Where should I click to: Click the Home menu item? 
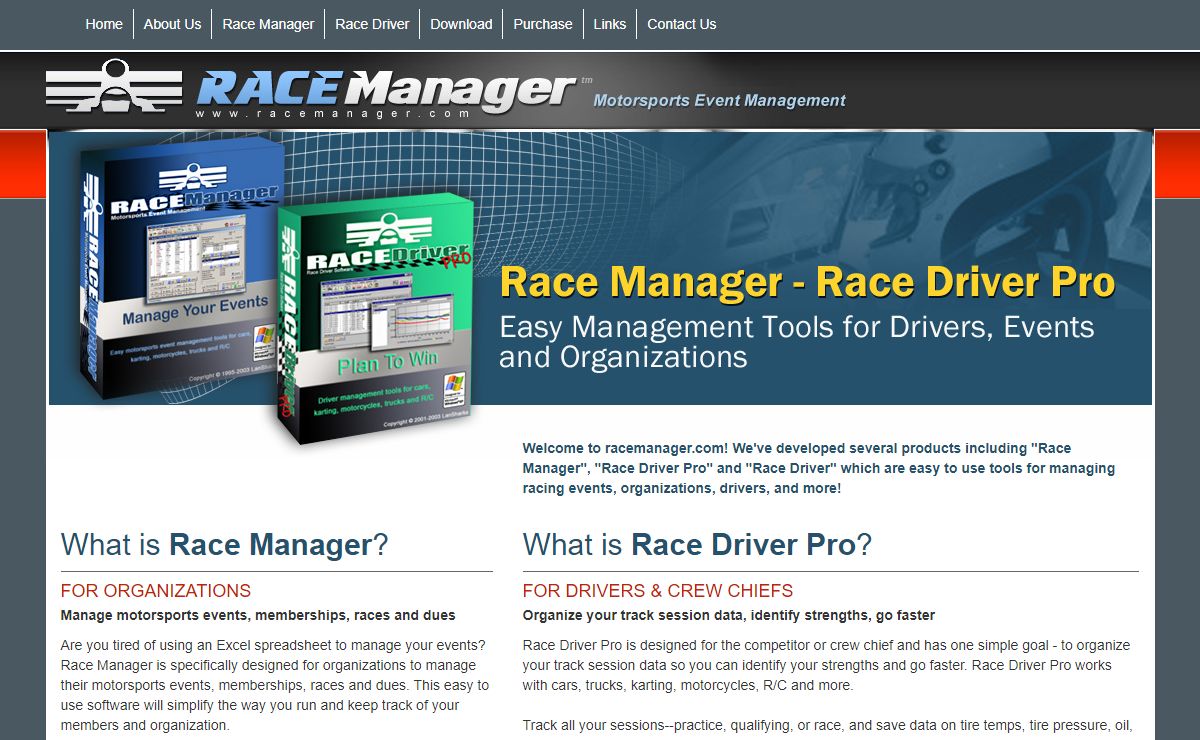click(x=104, y=24)
